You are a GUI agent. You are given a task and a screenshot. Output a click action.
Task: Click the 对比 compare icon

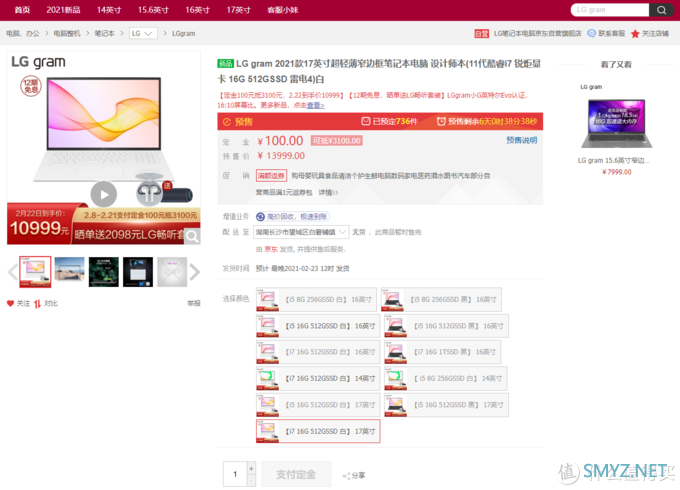click(x=38, y=303)
